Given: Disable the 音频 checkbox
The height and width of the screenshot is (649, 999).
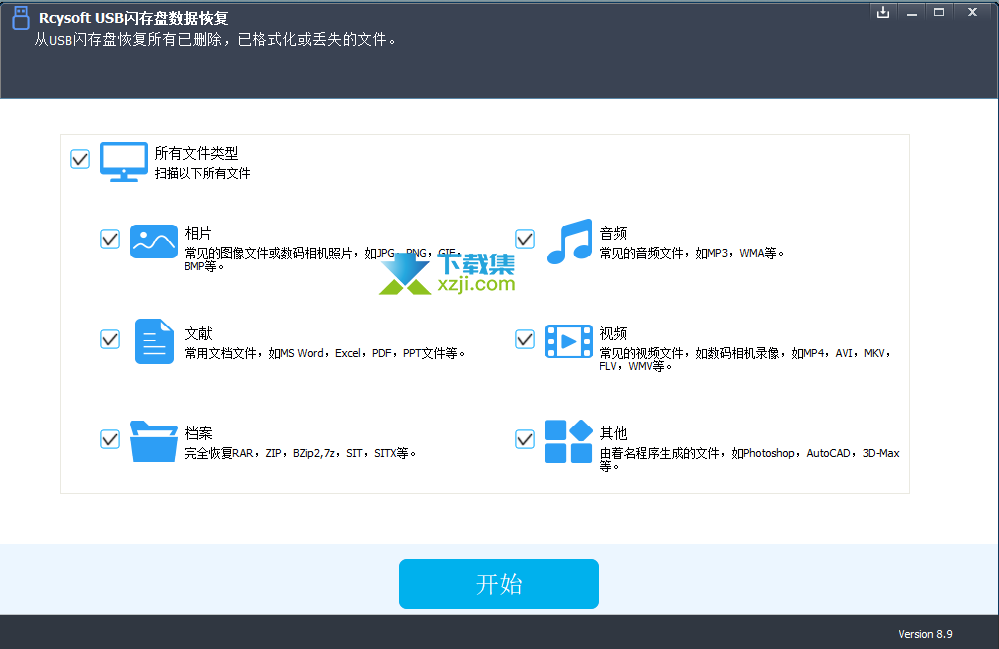Looking at the screenshot, I should 525,239.
